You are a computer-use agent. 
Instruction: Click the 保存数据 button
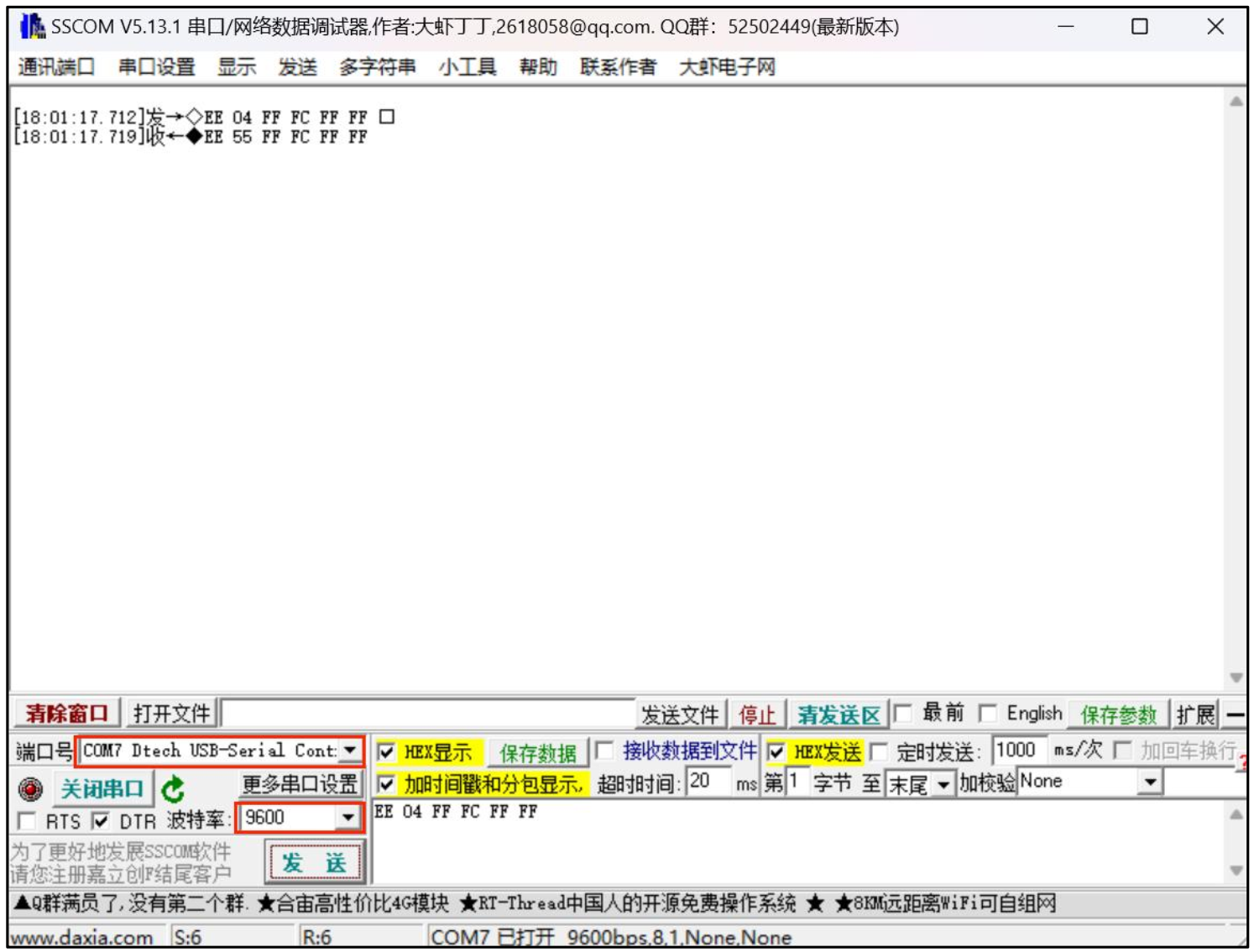tap(538, 752)
